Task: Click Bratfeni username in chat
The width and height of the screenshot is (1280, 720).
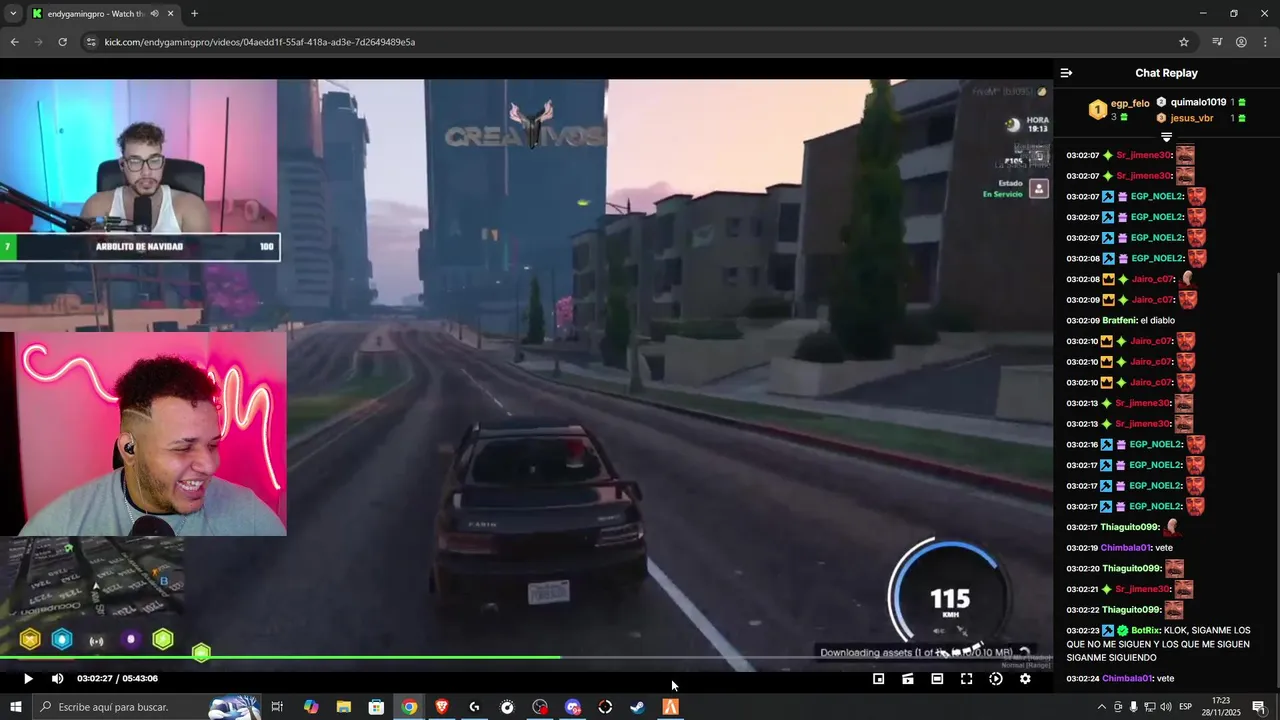Action: [x=1119, y=320]
